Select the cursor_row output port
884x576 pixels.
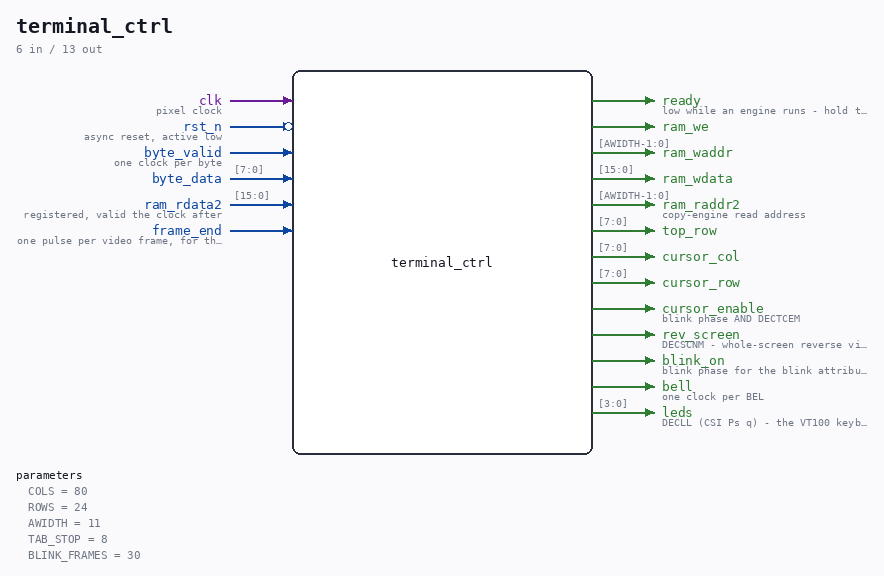(x=701, y=282)
